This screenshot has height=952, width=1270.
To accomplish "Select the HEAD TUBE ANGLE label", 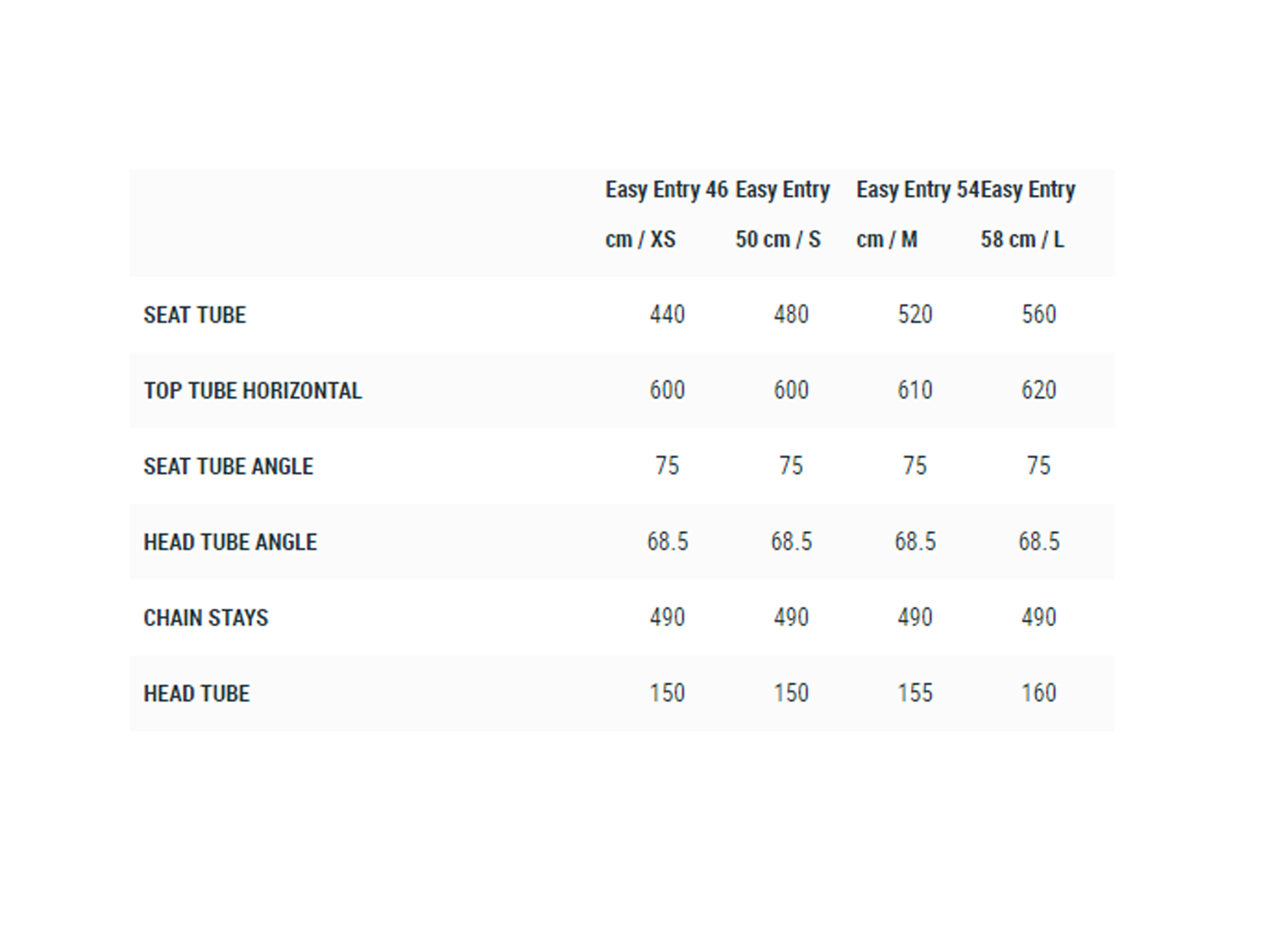I will 230,542.
